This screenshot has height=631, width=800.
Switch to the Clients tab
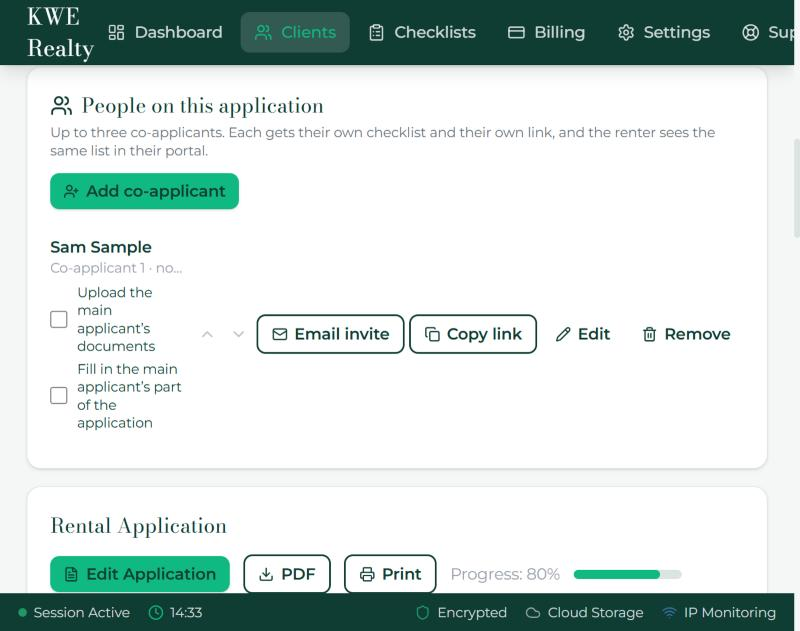[295, 32]
